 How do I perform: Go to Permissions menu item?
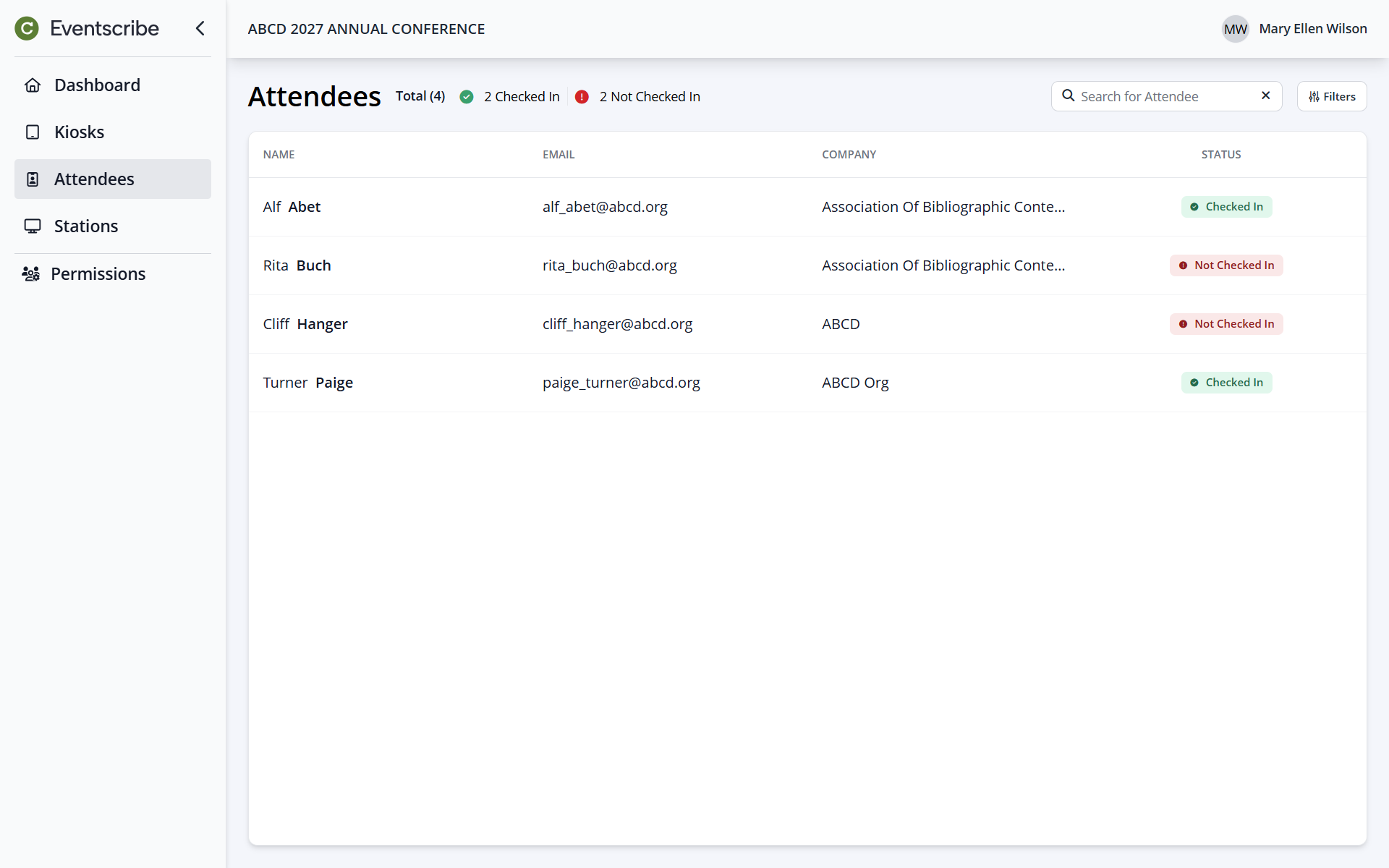pos(98,274)
